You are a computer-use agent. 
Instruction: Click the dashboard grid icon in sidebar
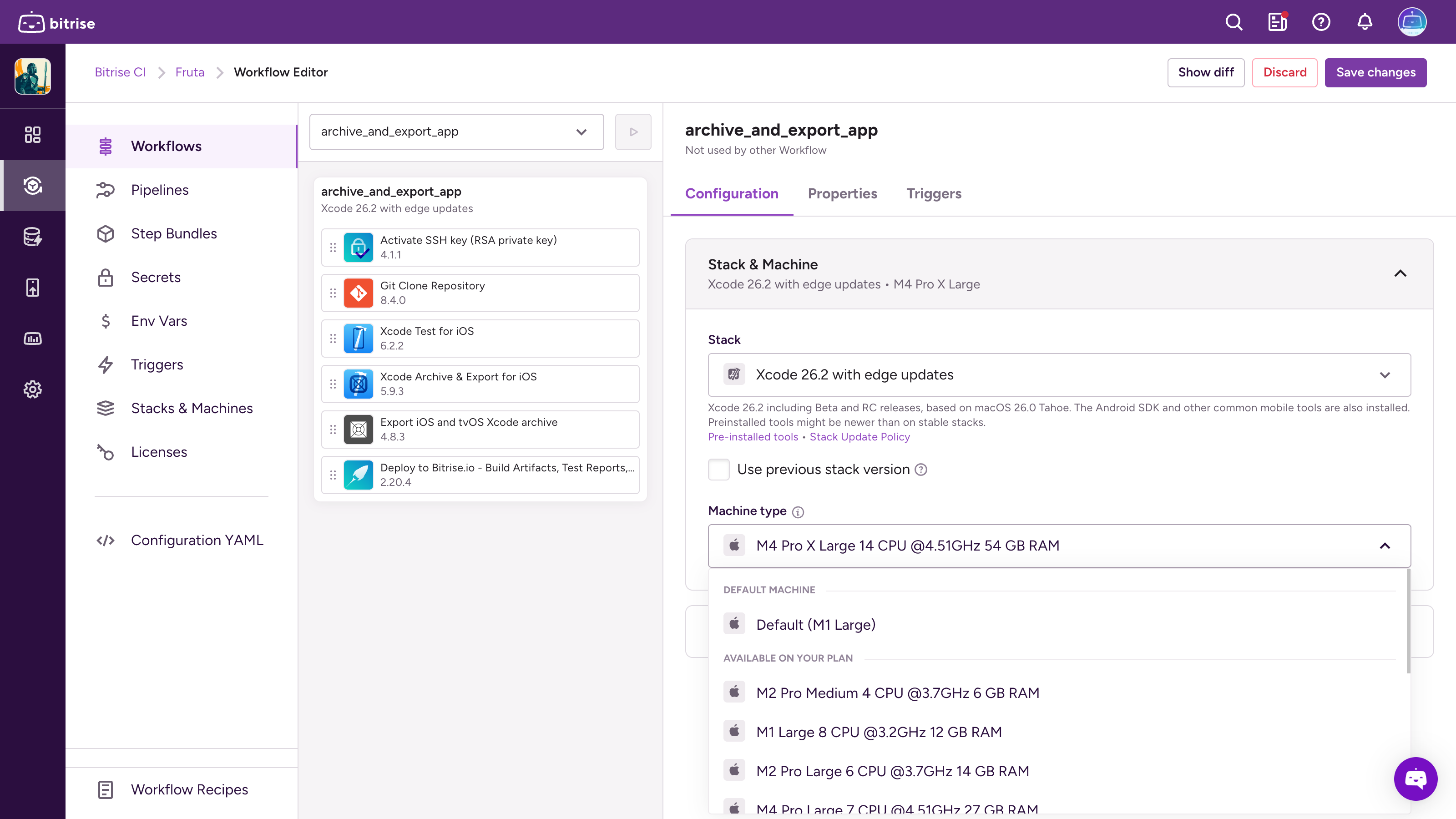32,135
